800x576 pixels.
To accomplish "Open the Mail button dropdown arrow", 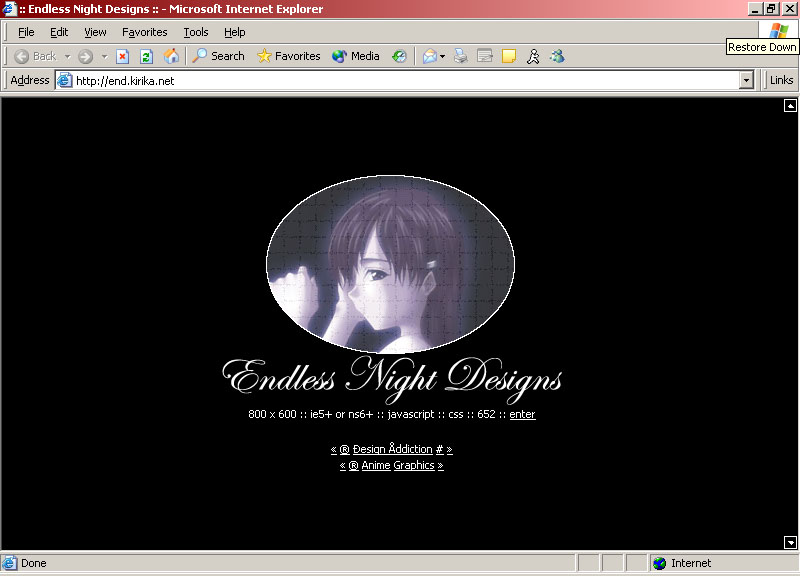I will (442, 57).
